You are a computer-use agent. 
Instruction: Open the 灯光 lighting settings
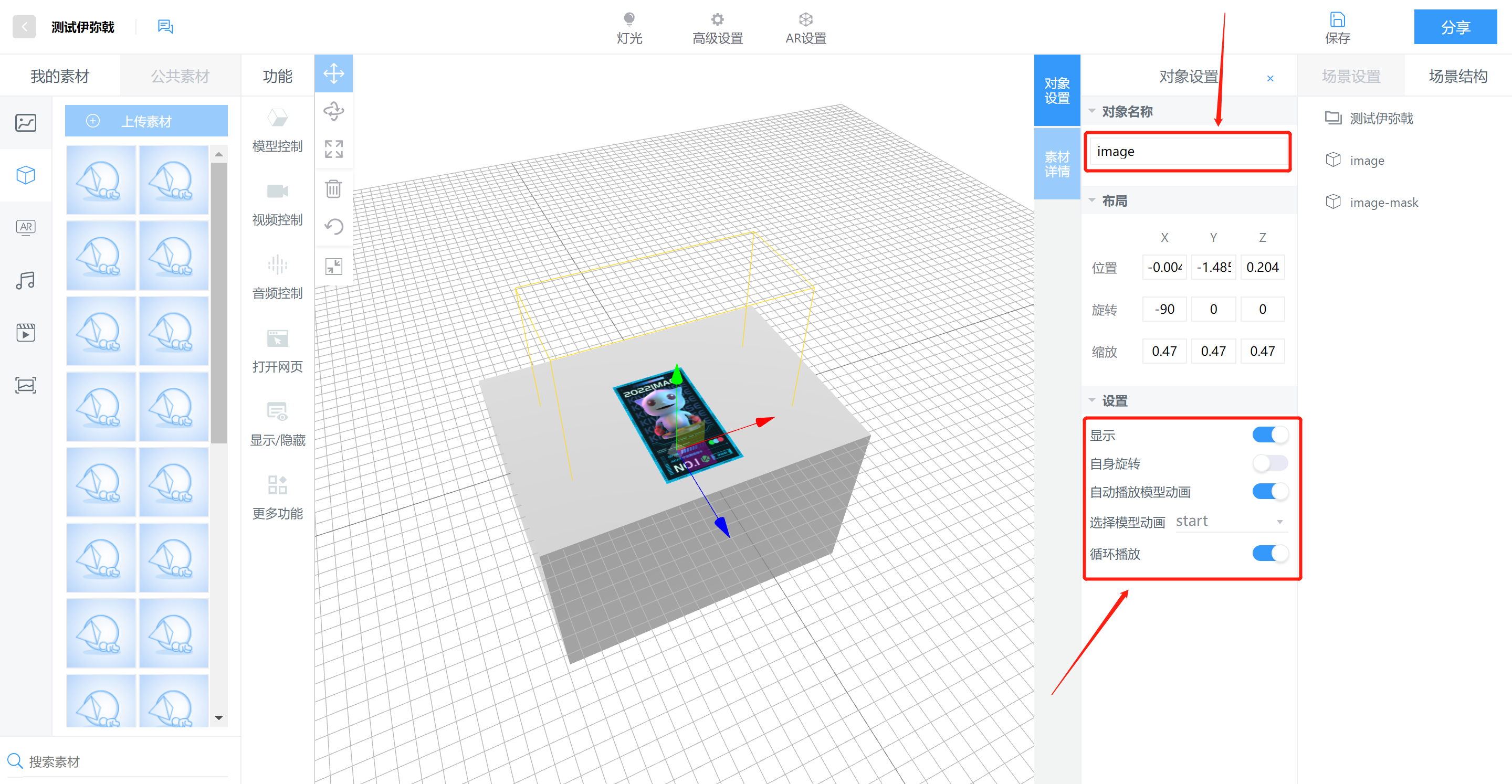629,28
